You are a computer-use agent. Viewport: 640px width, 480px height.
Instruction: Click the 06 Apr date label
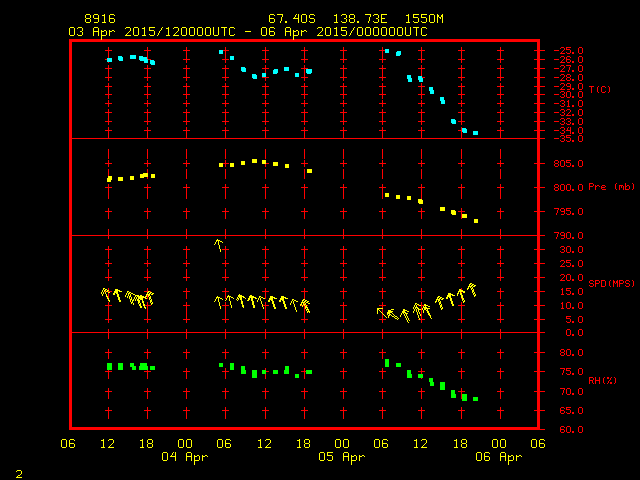click(499, 457)
